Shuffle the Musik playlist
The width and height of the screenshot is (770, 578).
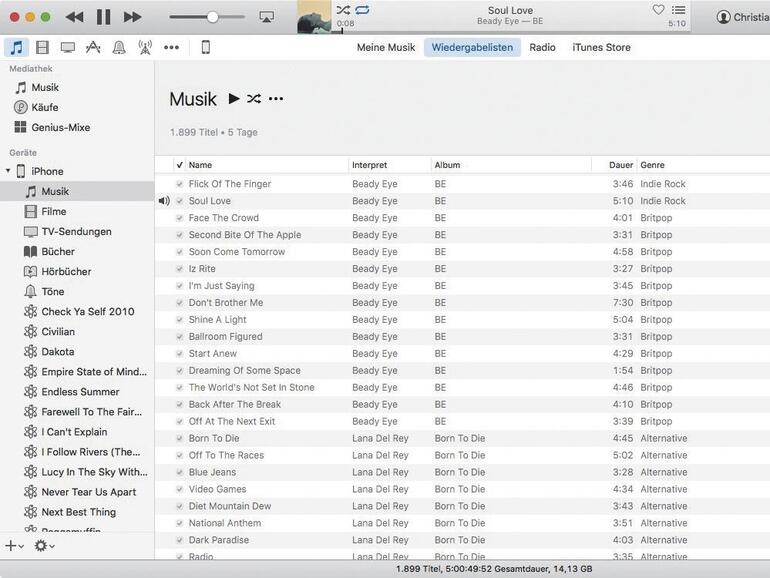(254, 99)
